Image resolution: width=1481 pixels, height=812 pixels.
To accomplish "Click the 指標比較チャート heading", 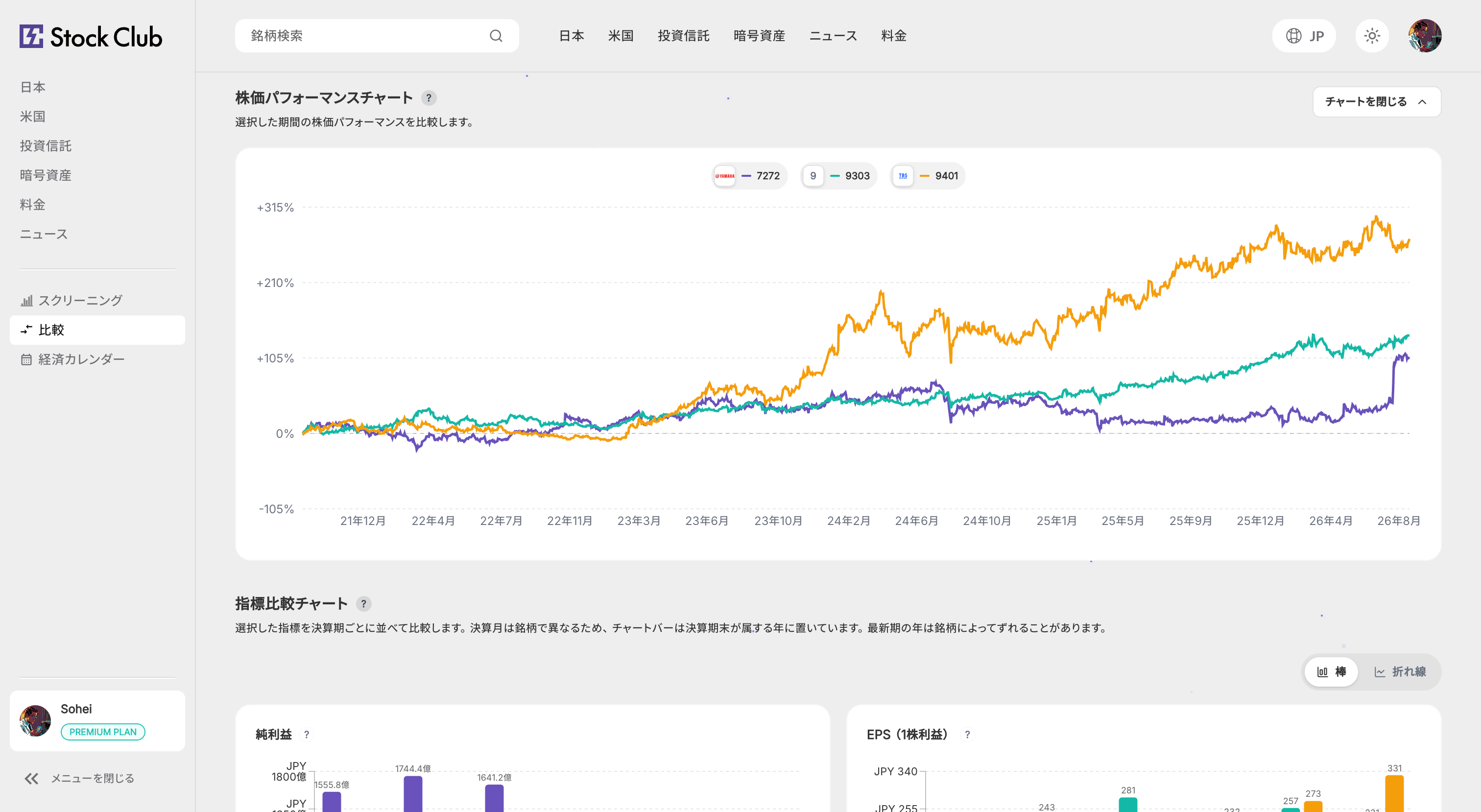I will [x=291, y=603].
